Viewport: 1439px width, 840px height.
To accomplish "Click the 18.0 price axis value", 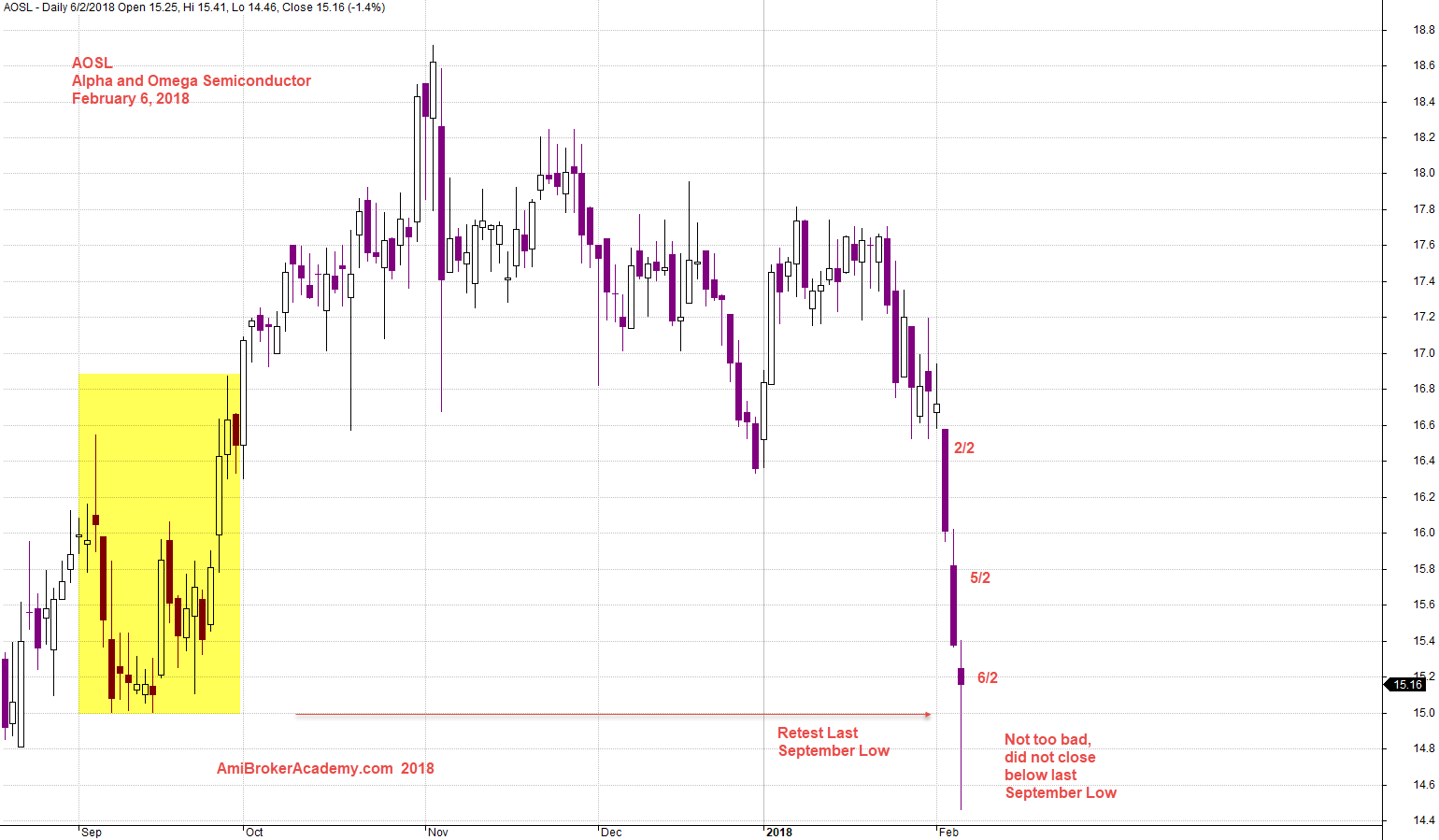I will coord(1424,173).
